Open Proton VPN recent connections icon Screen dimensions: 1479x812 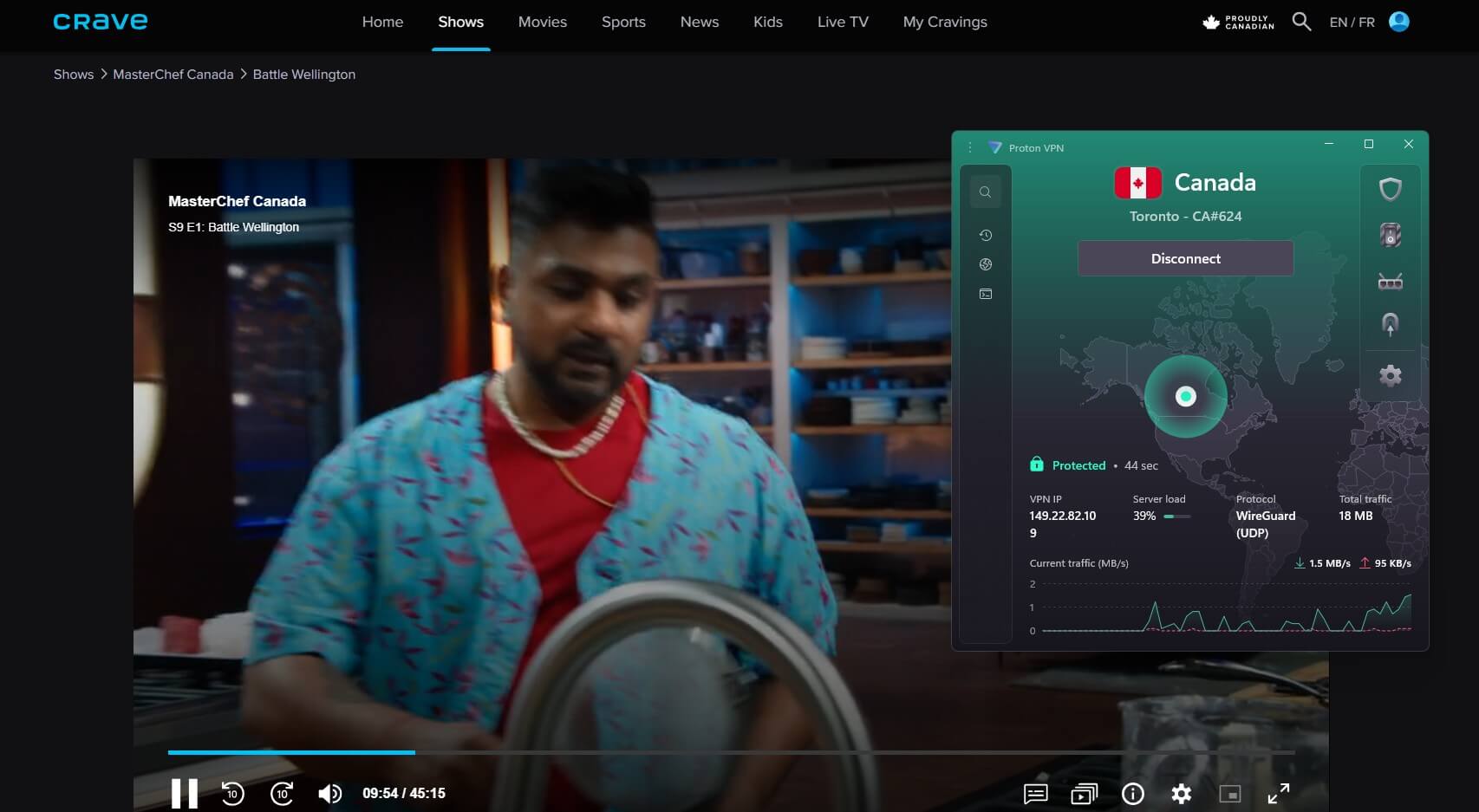[x=986, y=235]
